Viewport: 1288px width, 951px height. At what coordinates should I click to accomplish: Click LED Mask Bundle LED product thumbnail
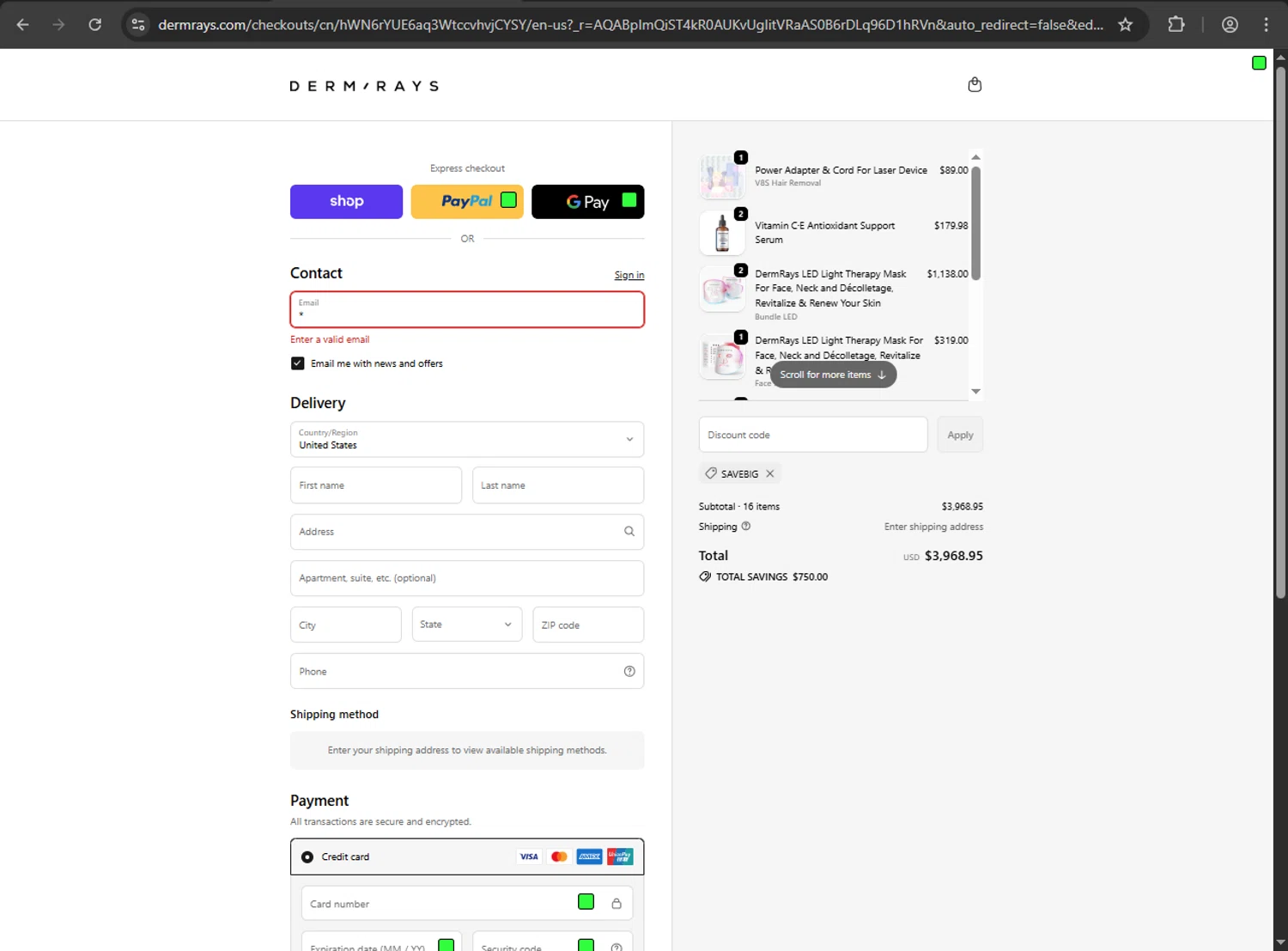(x=722, y=289)
